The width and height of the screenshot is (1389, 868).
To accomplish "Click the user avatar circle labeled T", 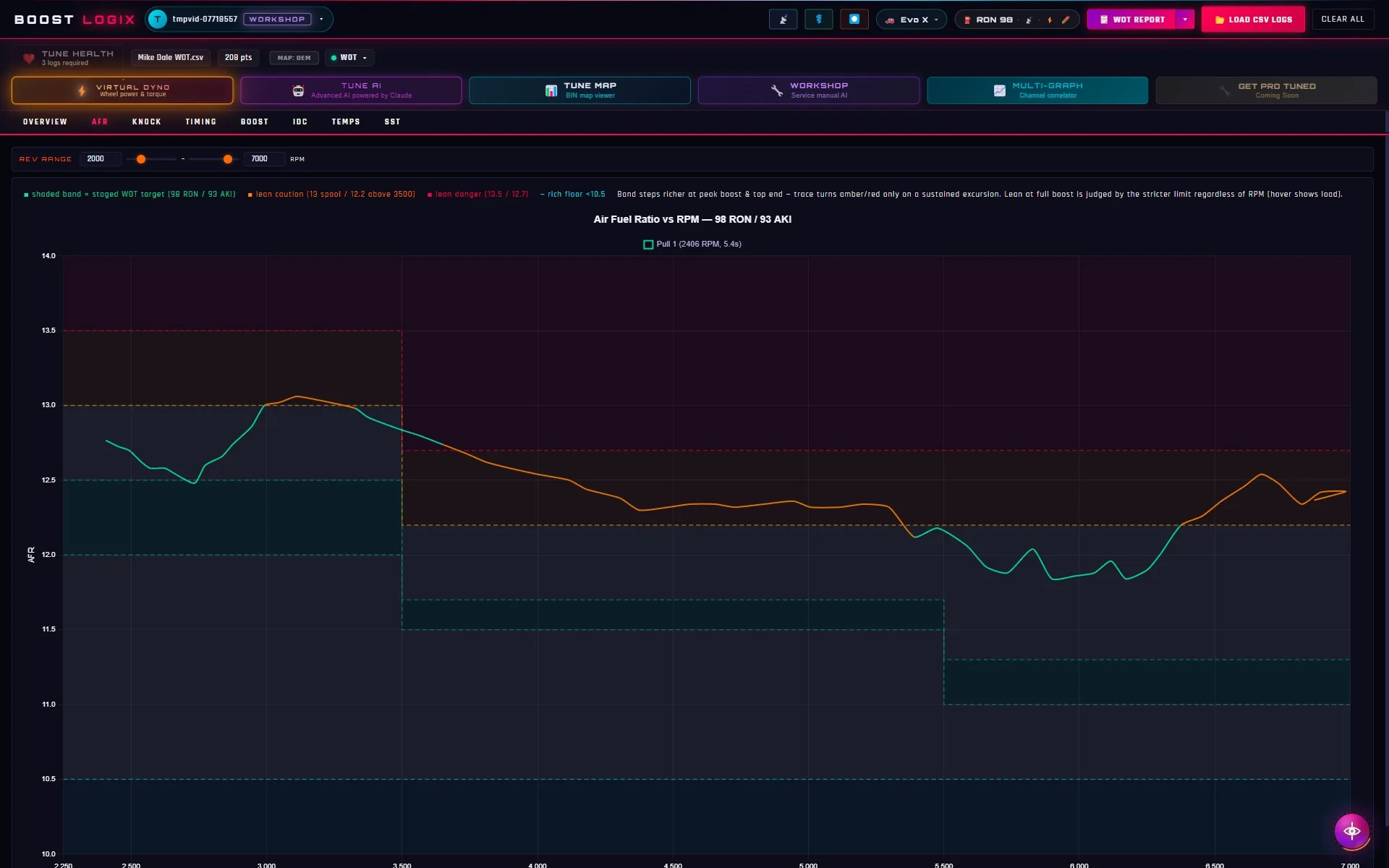I will [x=158, y=20].
